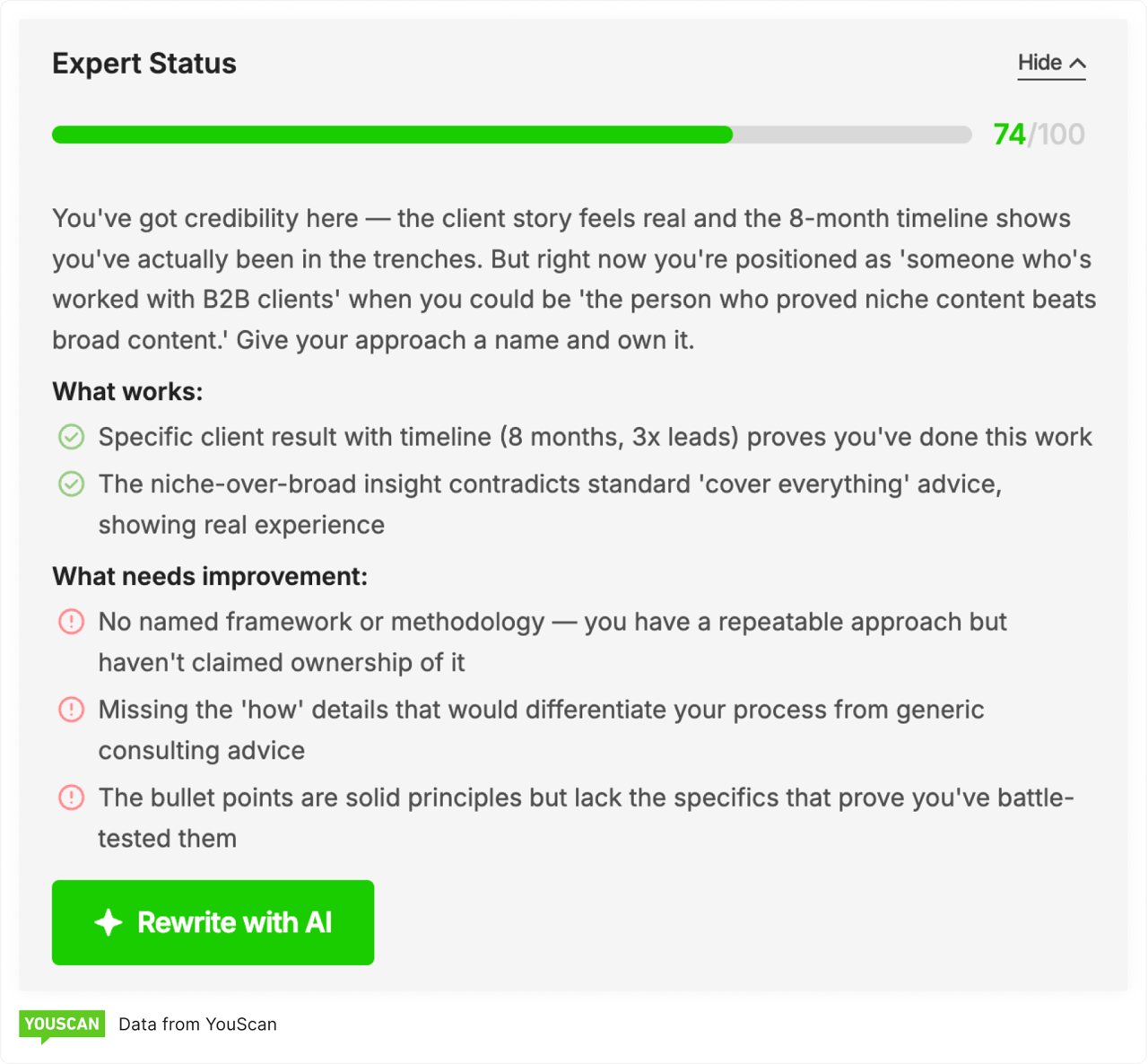
Task: Click the alert icon next to 'Missing the how details'
Action: coord(71,710)
